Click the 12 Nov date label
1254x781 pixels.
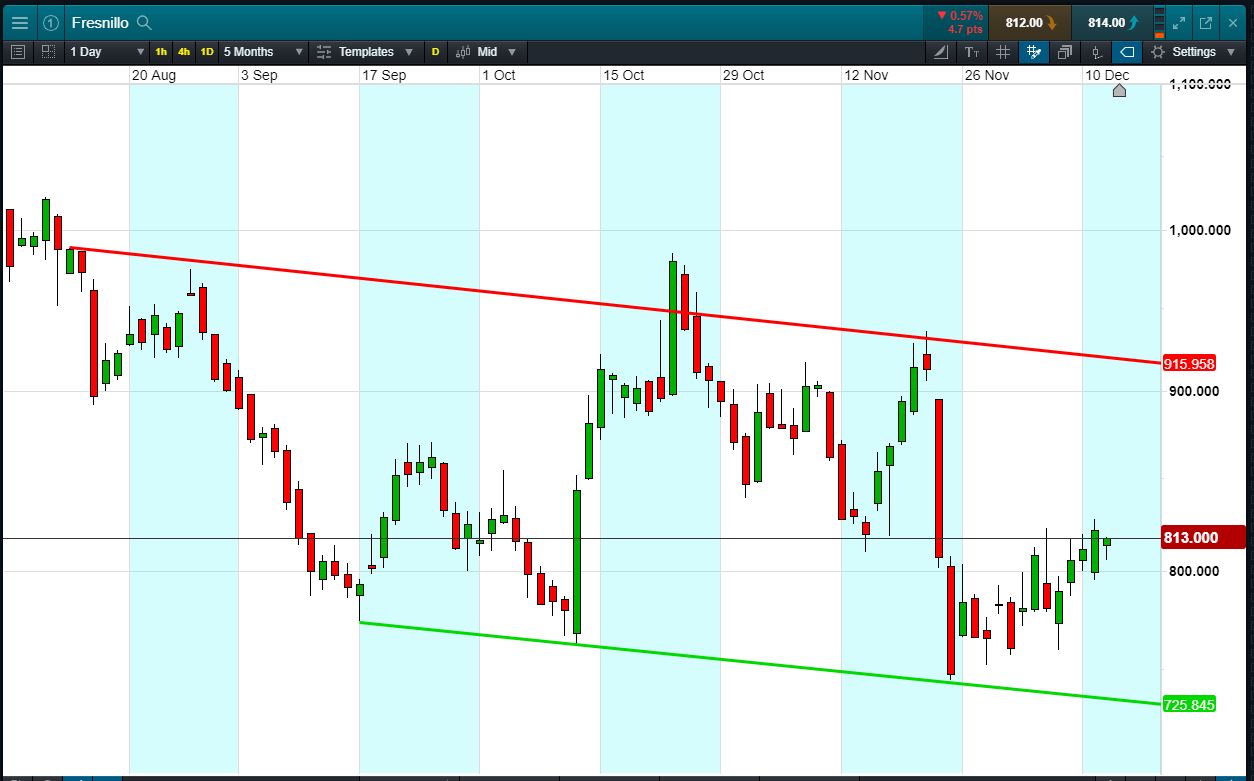(866, 75)
